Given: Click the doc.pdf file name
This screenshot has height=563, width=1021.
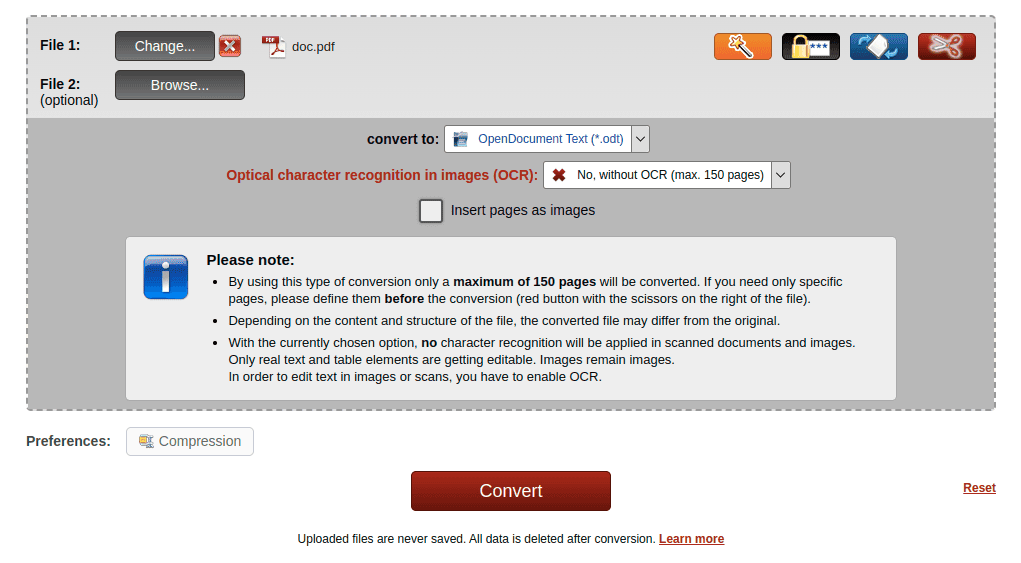Looking at the screenshot, I should (x=313, y=47).
